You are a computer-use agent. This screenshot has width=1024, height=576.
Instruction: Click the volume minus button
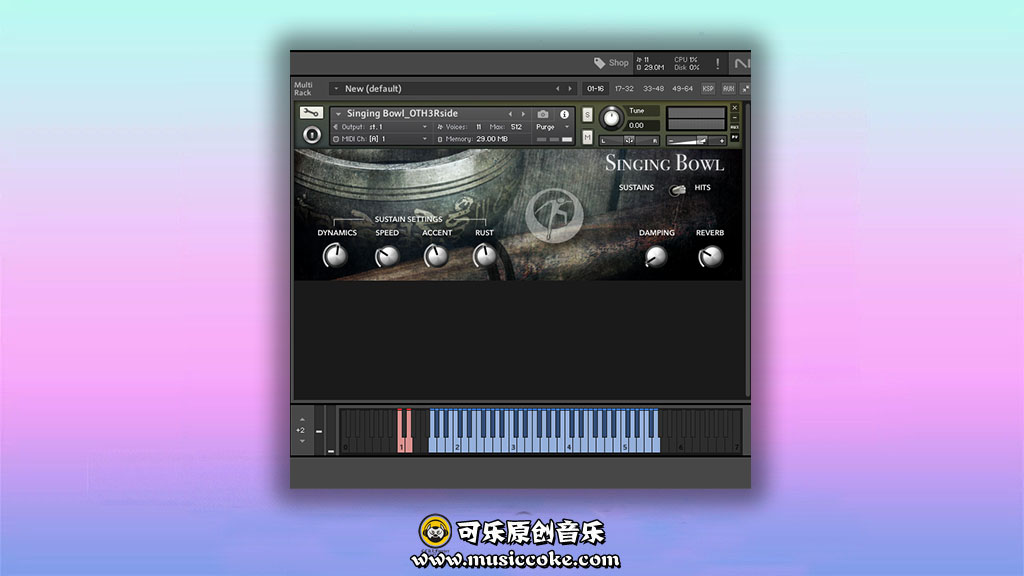point(670,140)
